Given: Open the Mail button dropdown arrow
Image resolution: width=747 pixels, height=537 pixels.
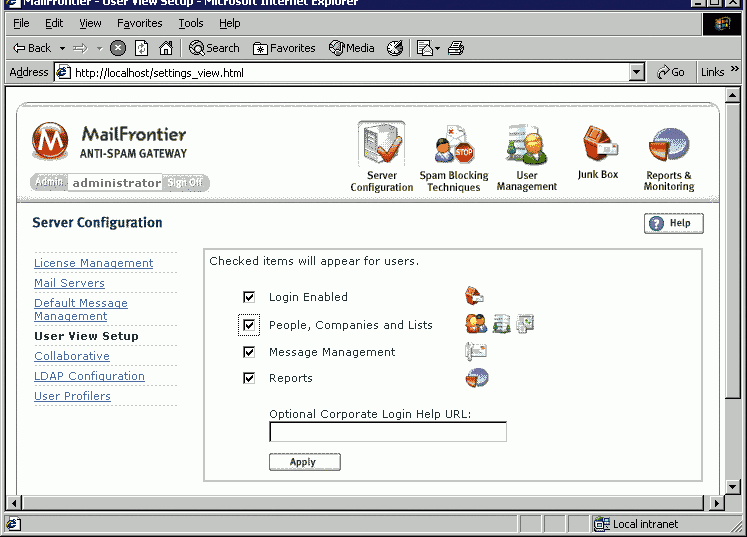Looking at the screenshot, I should click(x=437, y=49).
